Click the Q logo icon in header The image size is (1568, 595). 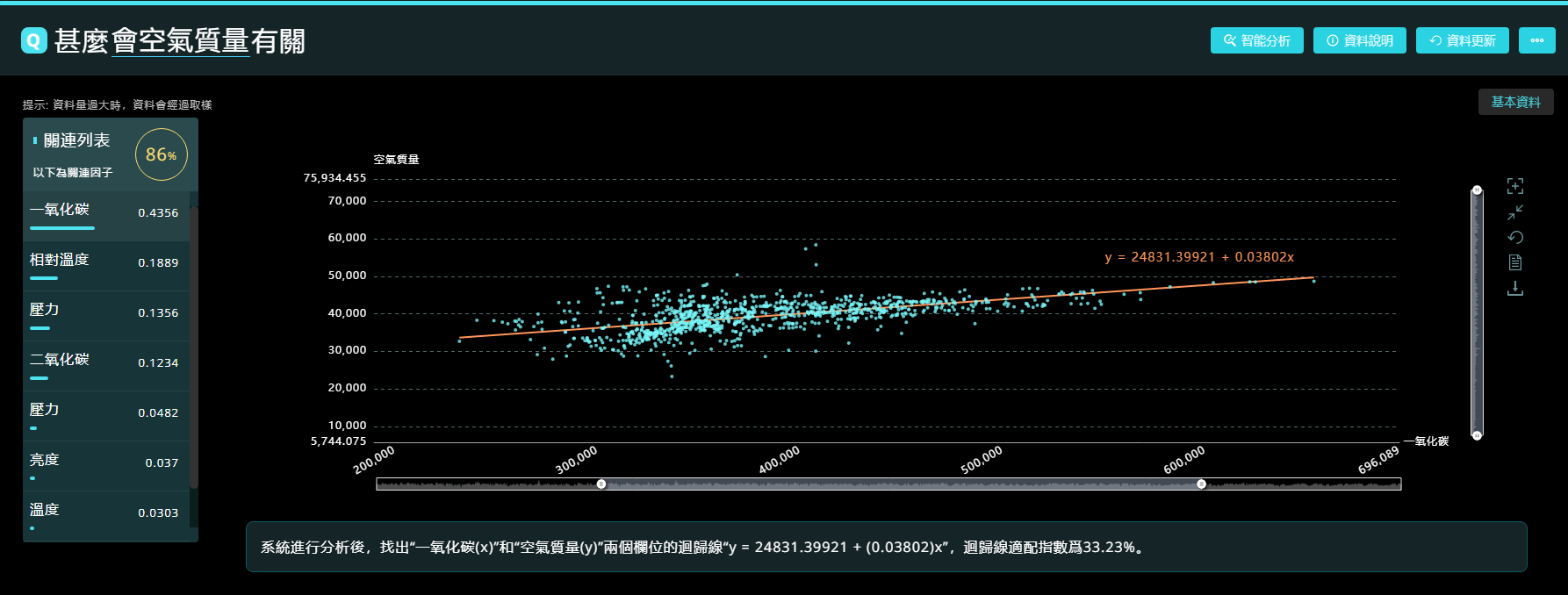pyautogui.click(x=33, y=40)
